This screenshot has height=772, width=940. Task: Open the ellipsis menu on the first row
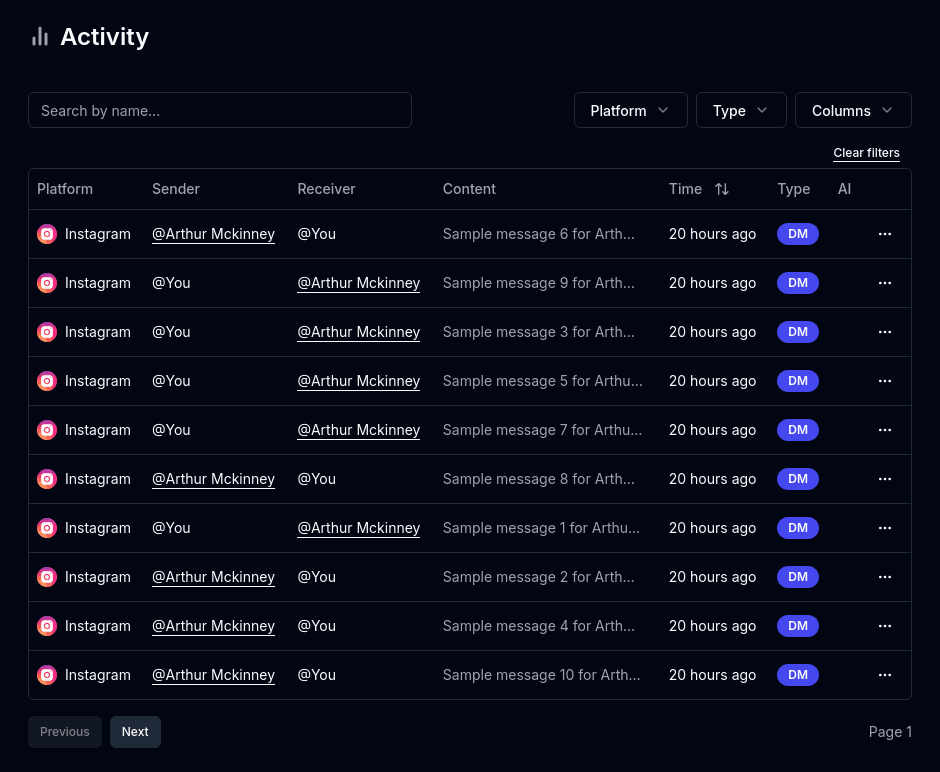[x=885, y=233]
